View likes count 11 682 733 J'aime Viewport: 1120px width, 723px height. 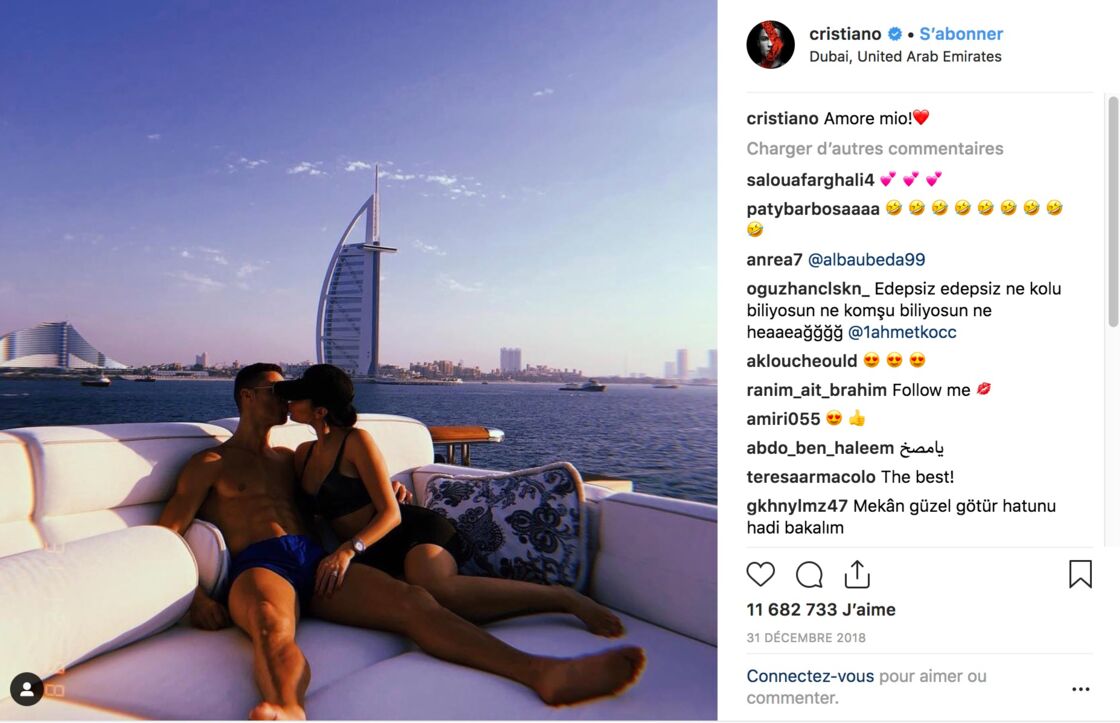(821, 609)
